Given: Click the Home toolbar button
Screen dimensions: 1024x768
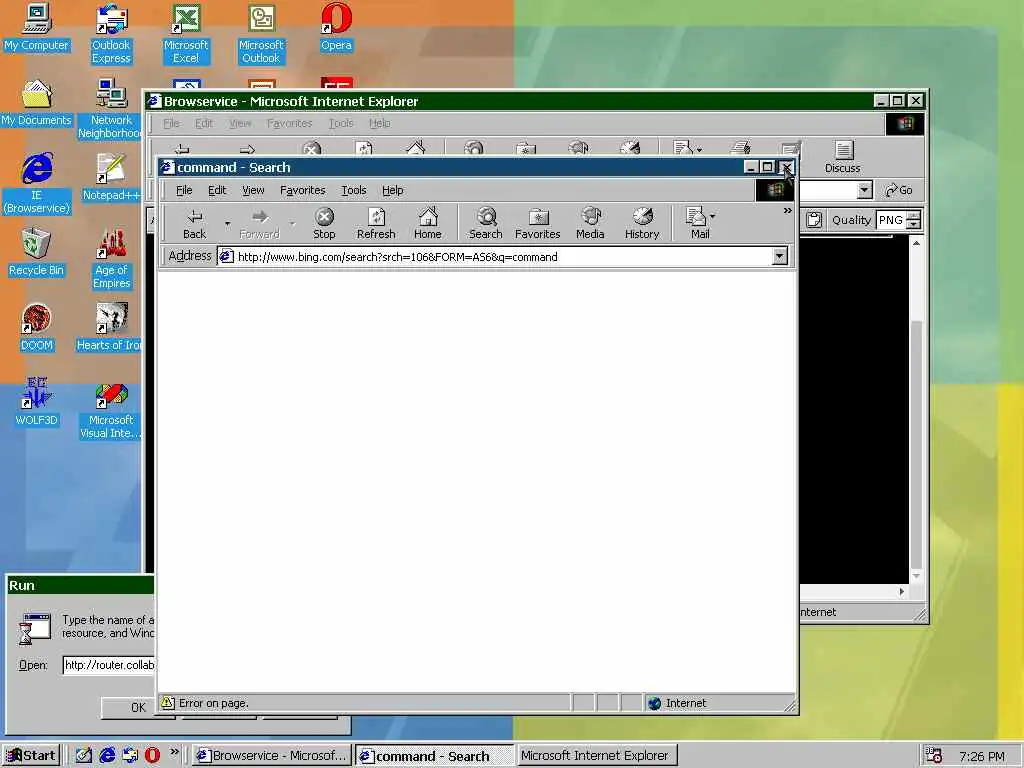Looking at the screenshot, I should [x=428, y=223].
